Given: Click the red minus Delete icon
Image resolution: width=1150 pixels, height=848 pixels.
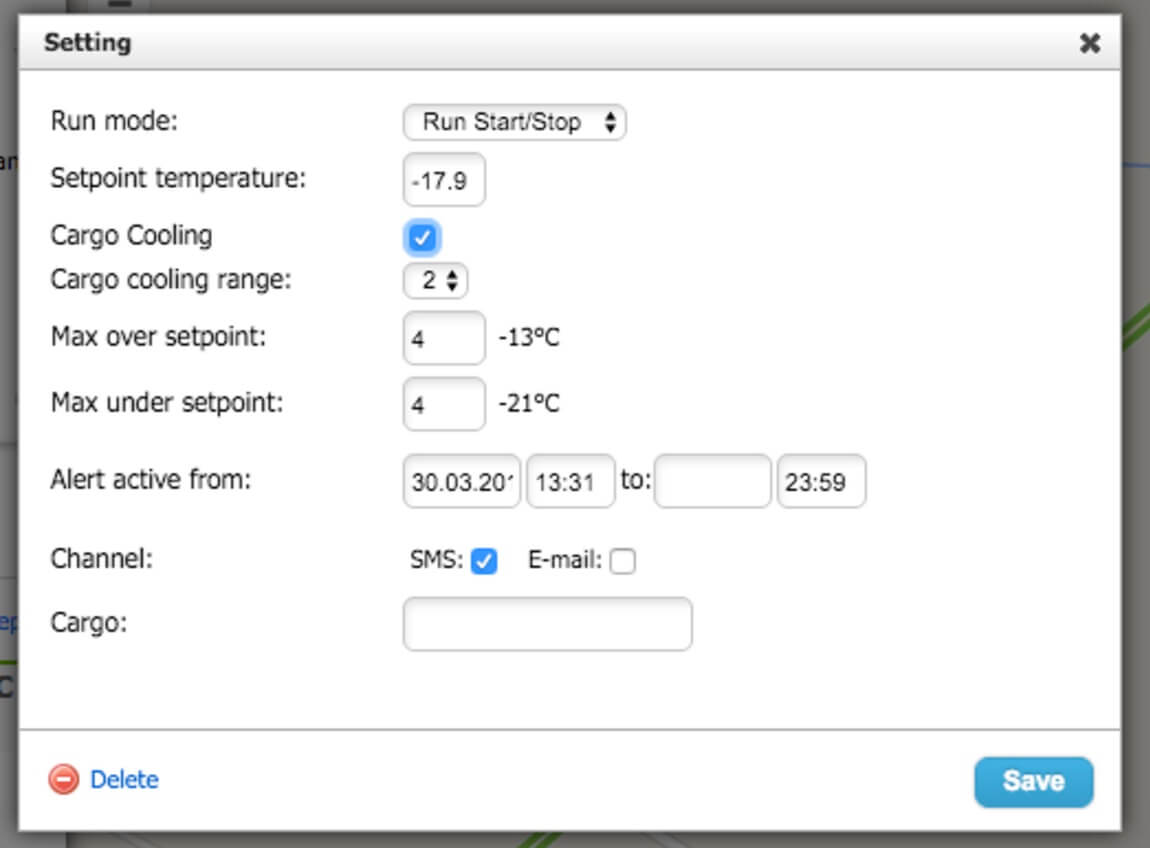Looking at the screenshot, I should [63, 780].
